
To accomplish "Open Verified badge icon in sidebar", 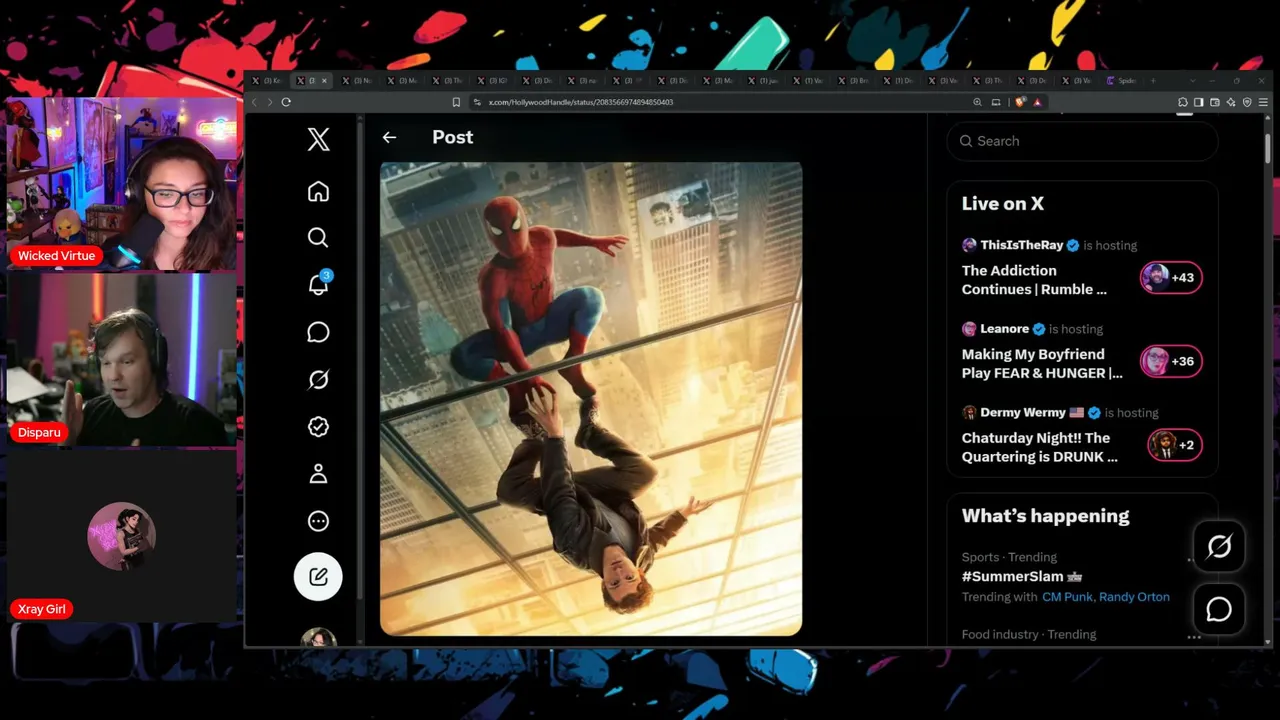I will point(318,426).
